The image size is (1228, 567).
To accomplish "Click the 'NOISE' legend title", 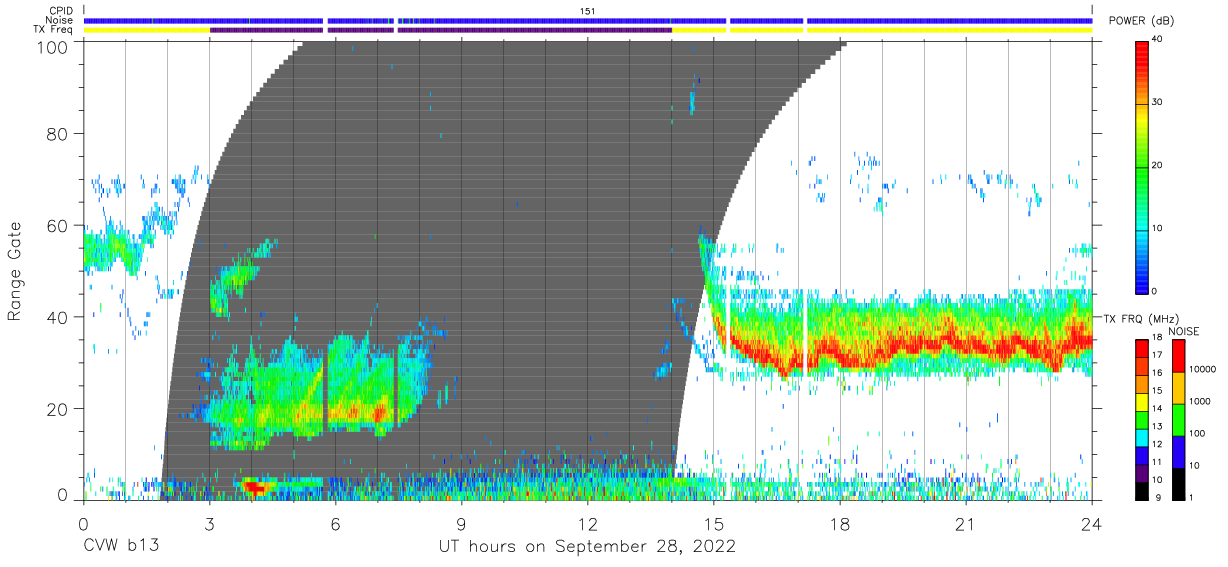I will coord(1182,331).
